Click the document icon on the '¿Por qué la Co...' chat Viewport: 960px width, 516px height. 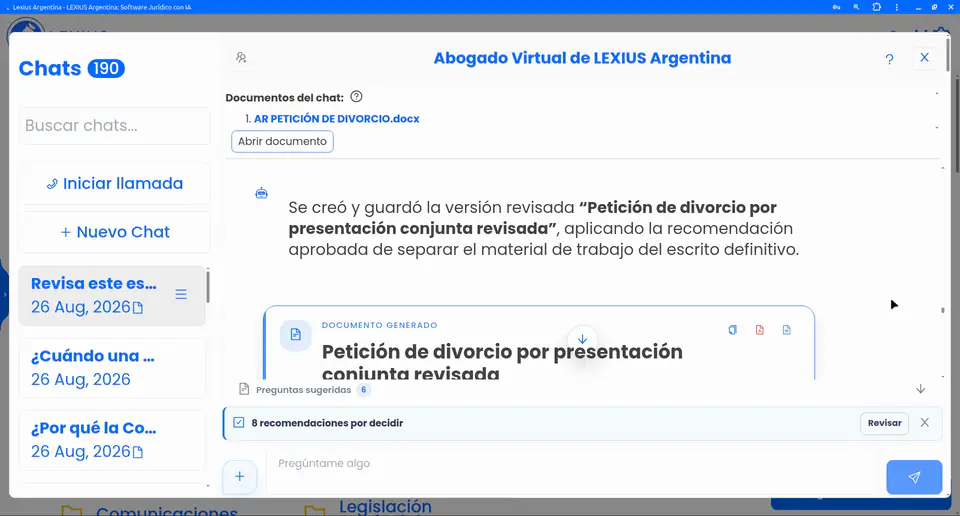pos(138,452)
